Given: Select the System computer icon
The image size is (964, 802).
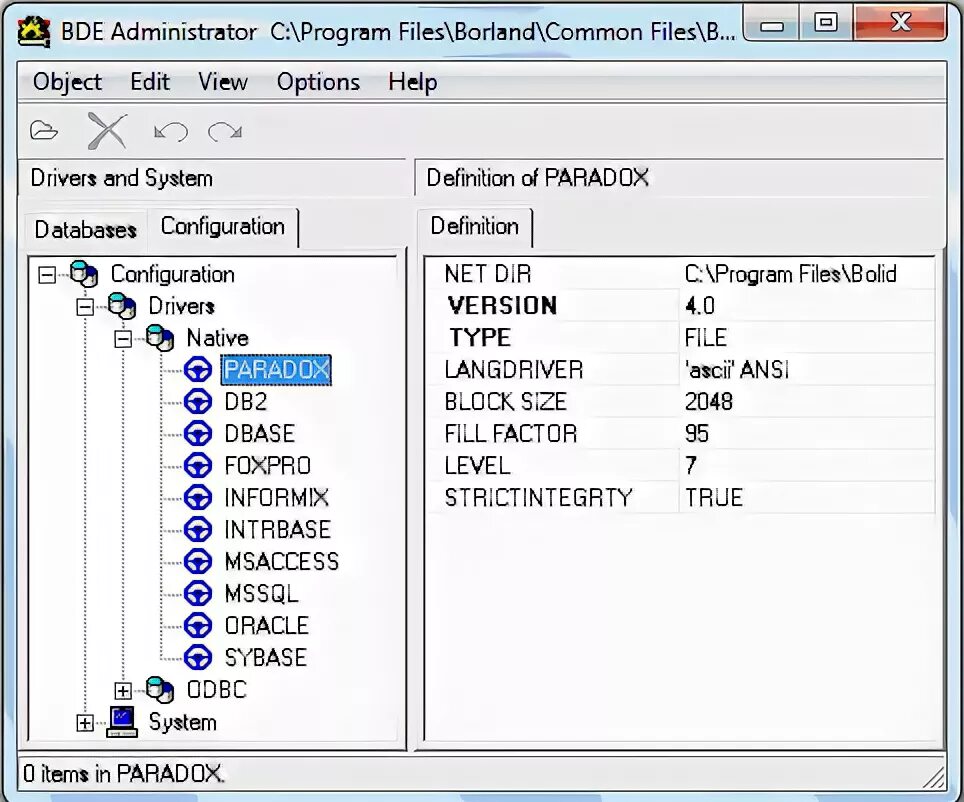Looking at the screenshot, I should click(120, 722).
